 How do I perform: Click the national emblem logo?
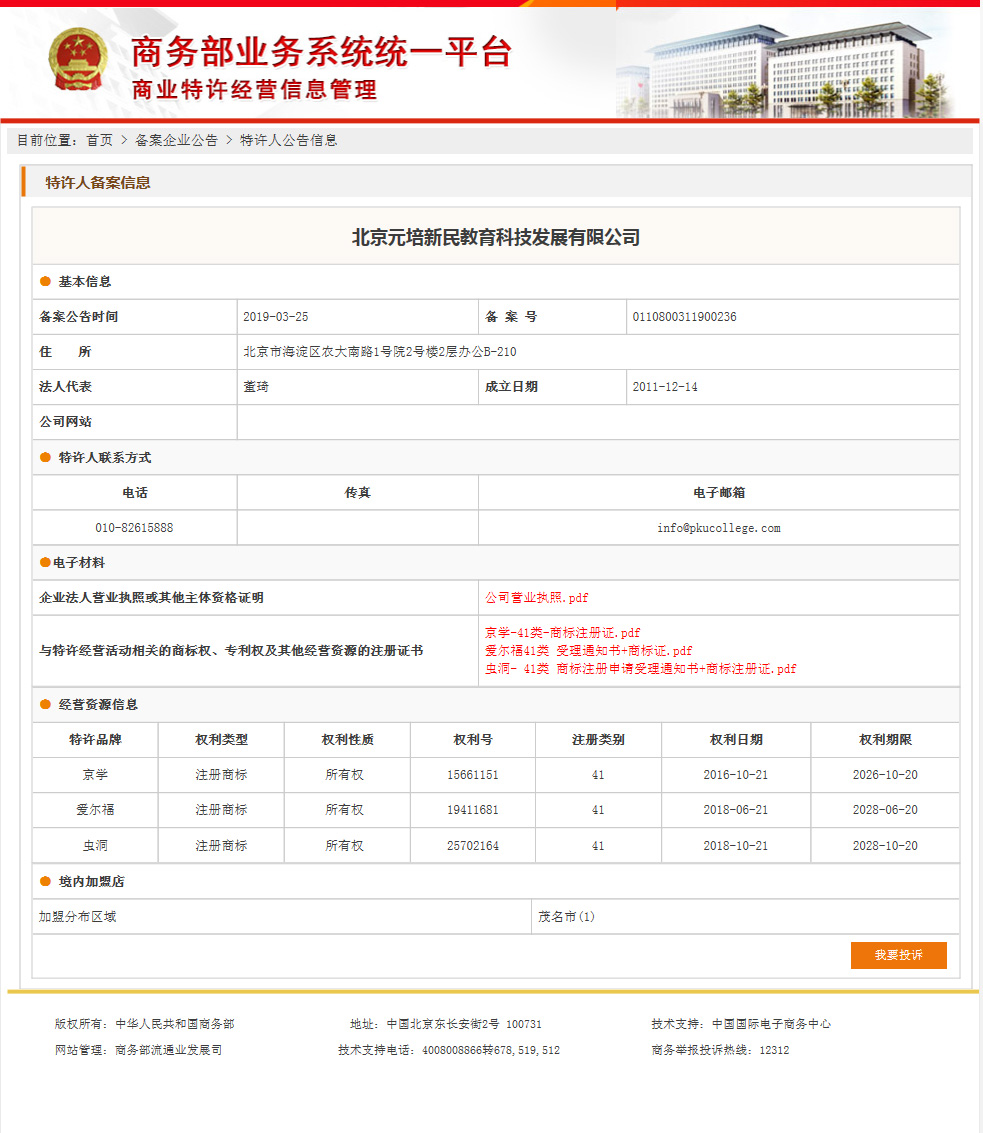pyautogui.click(x=78, y=59)
